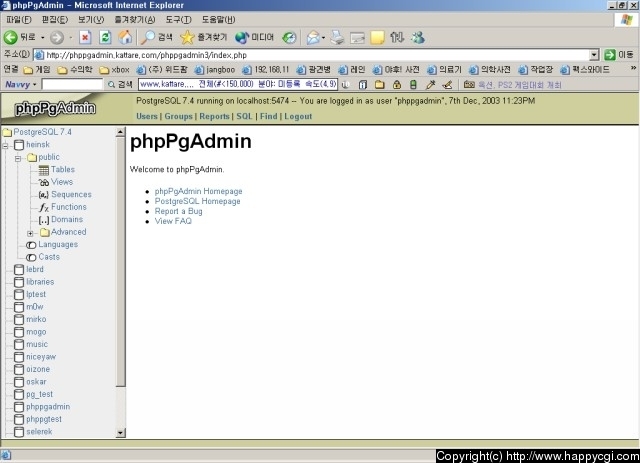The width and height of the screenshot is (640, 463).
Task: Open the Media globe icon
Action: coord(242,38)
